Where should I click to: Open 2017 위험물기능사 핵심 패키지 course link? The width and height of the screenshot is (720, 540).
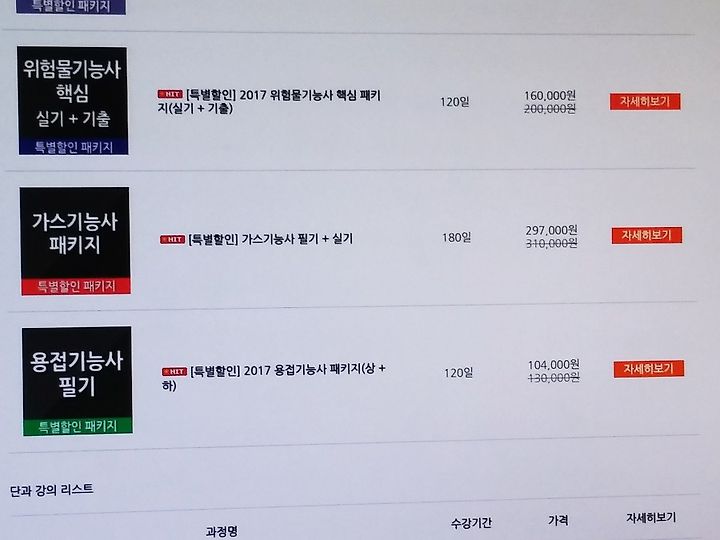[283, 101]
